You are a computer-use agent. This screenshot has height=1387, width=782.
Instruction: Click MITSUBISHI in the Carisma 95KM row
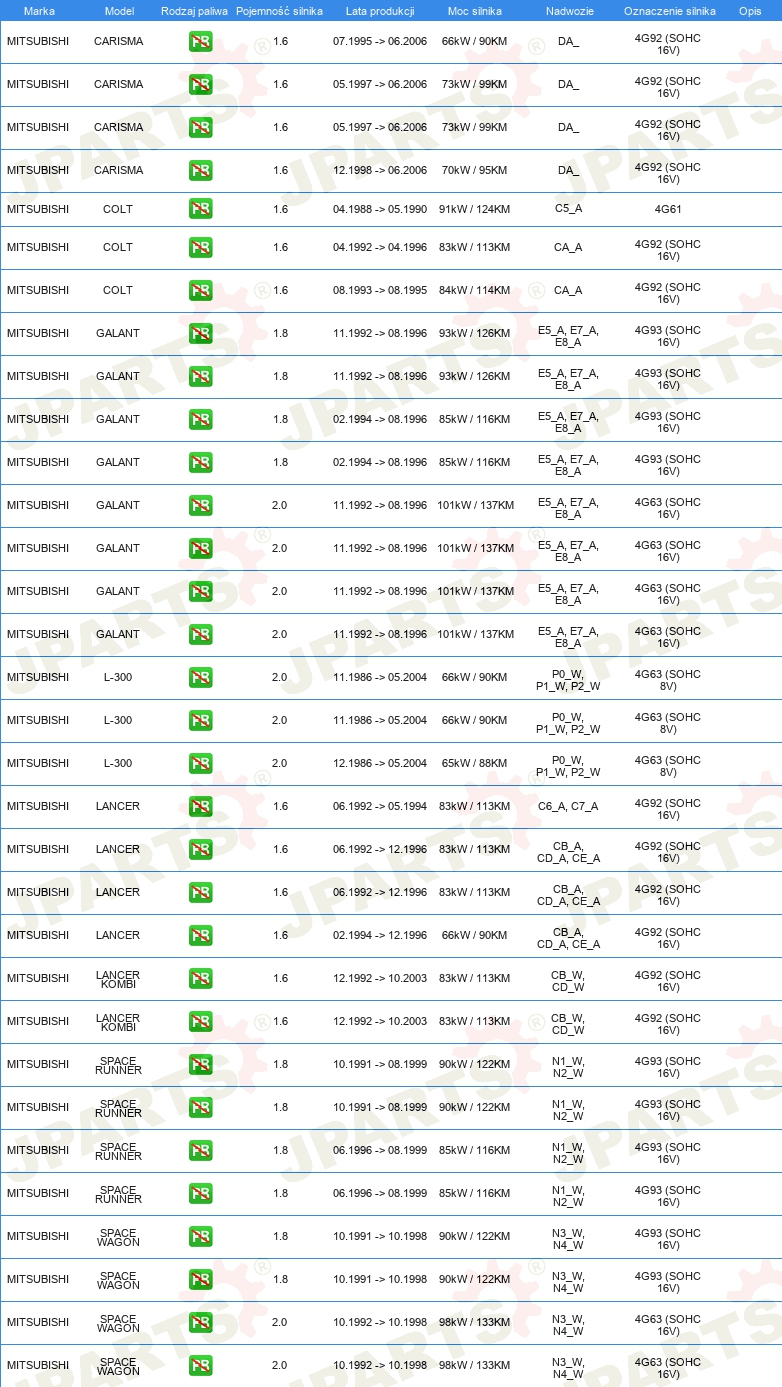click(38, 171)
